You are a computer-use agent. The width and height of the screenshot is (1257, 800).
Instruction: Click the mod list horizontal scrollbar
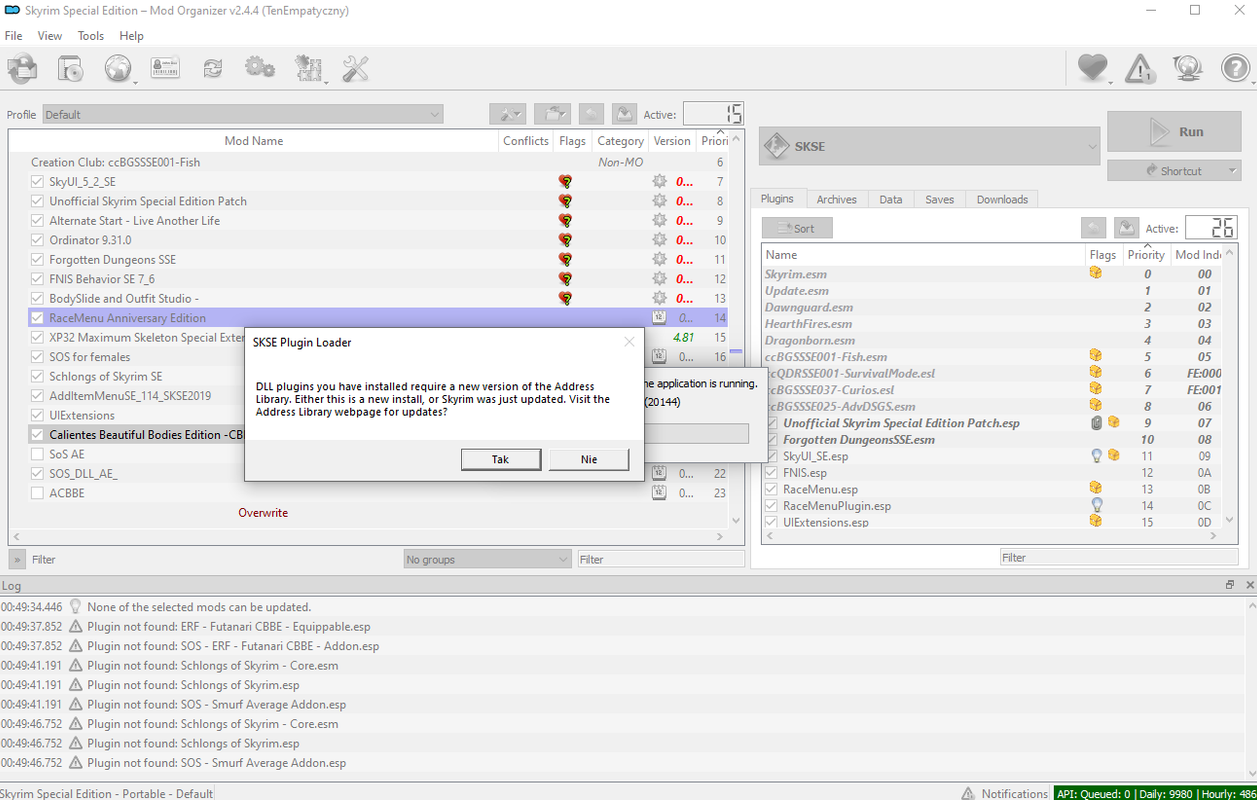(369, 537)
